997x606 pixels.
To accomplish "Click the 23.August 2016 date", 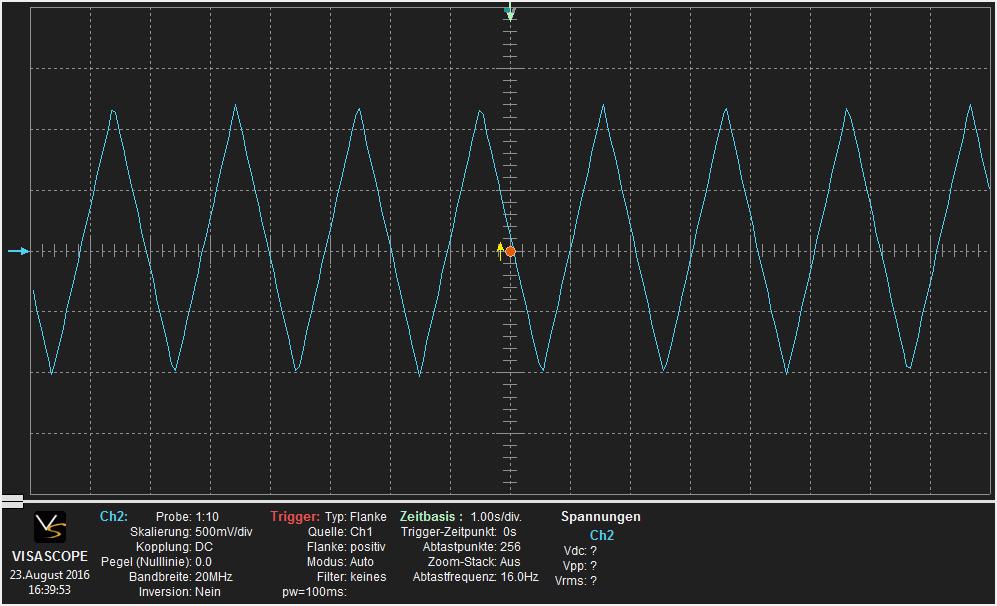I will (50, 575).
